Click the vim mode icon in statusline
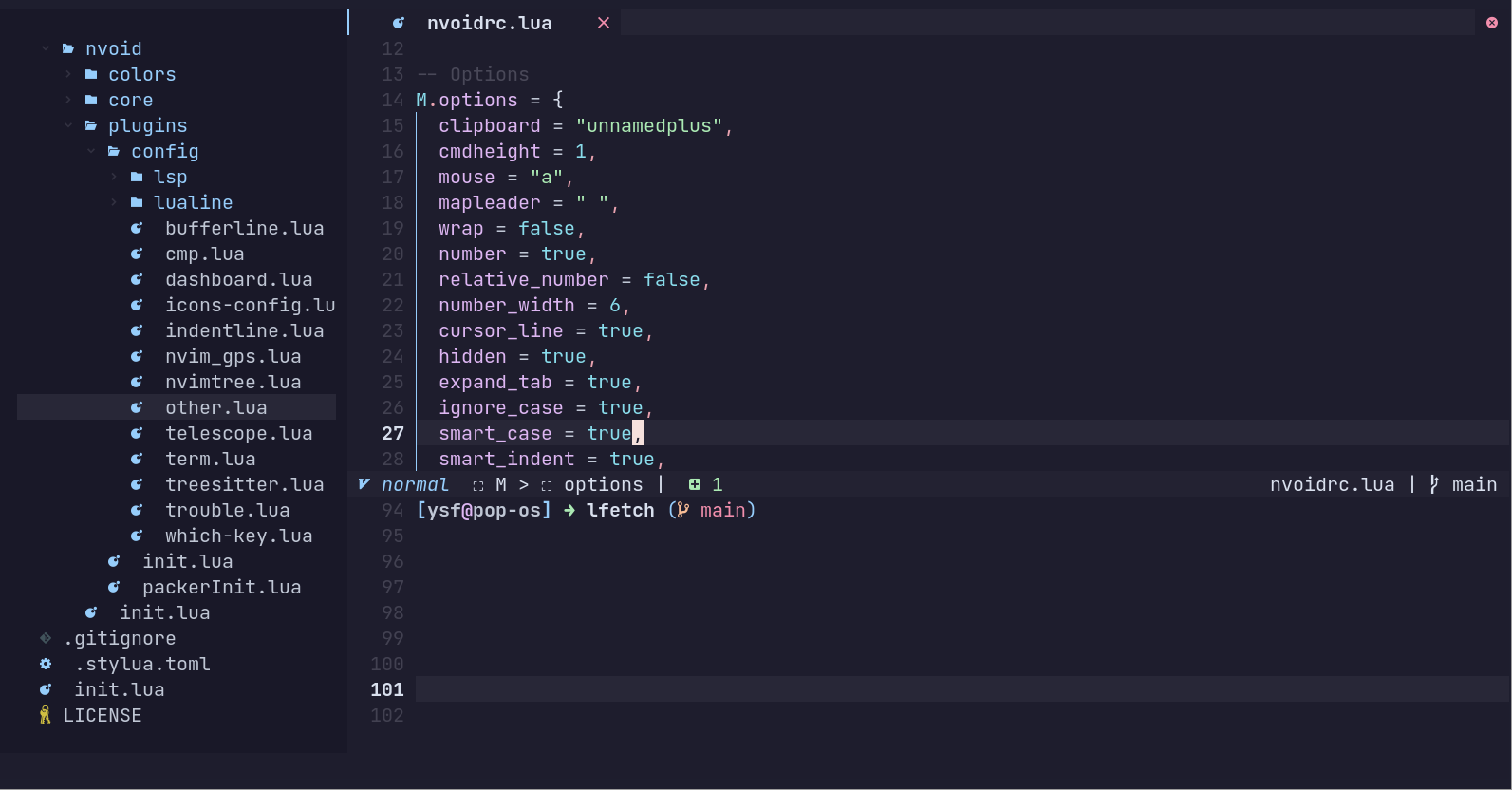1512x790 pixels. [364, 484]
